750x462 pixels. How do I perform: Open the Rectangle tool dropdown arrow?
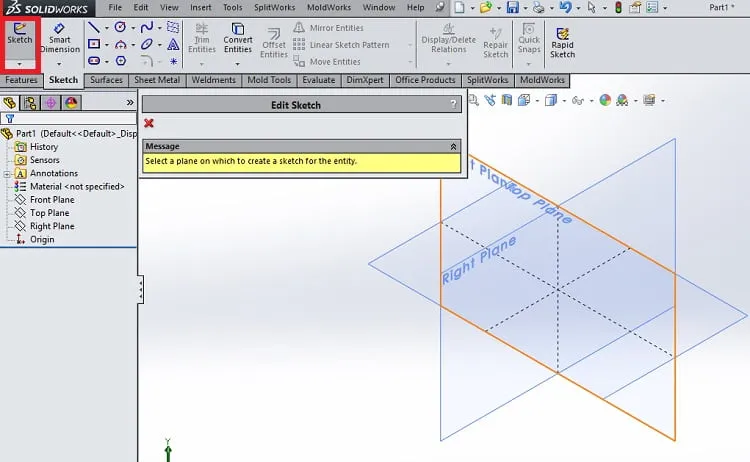coord(106,45)
